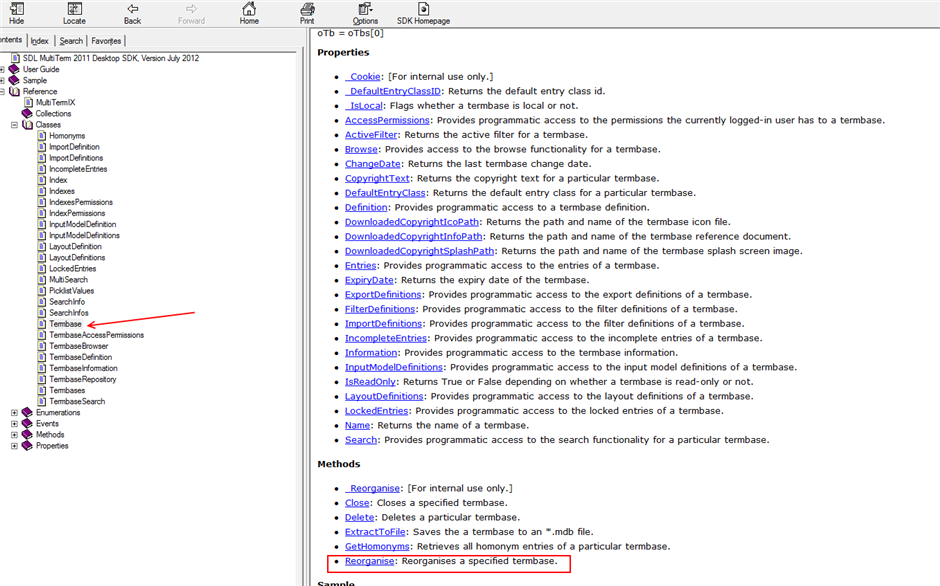This screenshot has height=586, width=940.
Task: Click the Collections book icon in the tree
Action: coord(27,114)
